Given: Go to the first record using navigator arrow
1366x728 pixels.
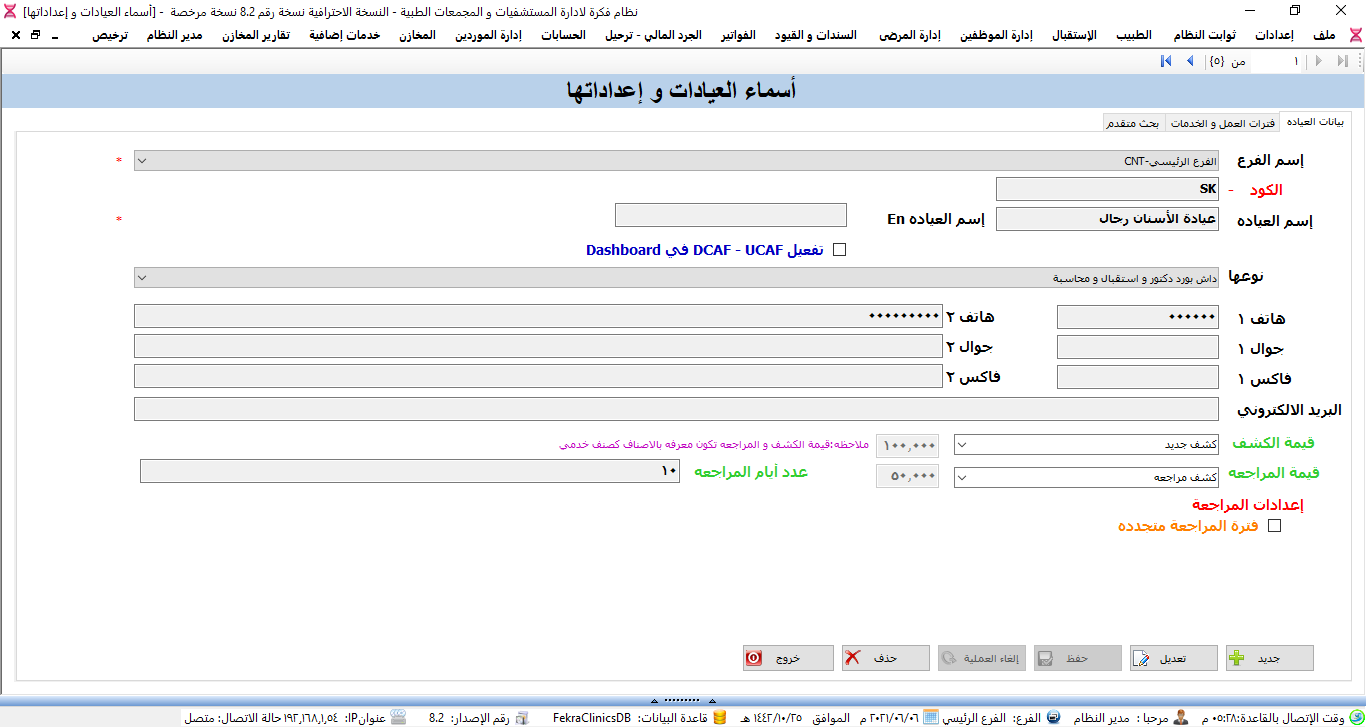Looking at the screenshot, I should (x=1166, y=62).
